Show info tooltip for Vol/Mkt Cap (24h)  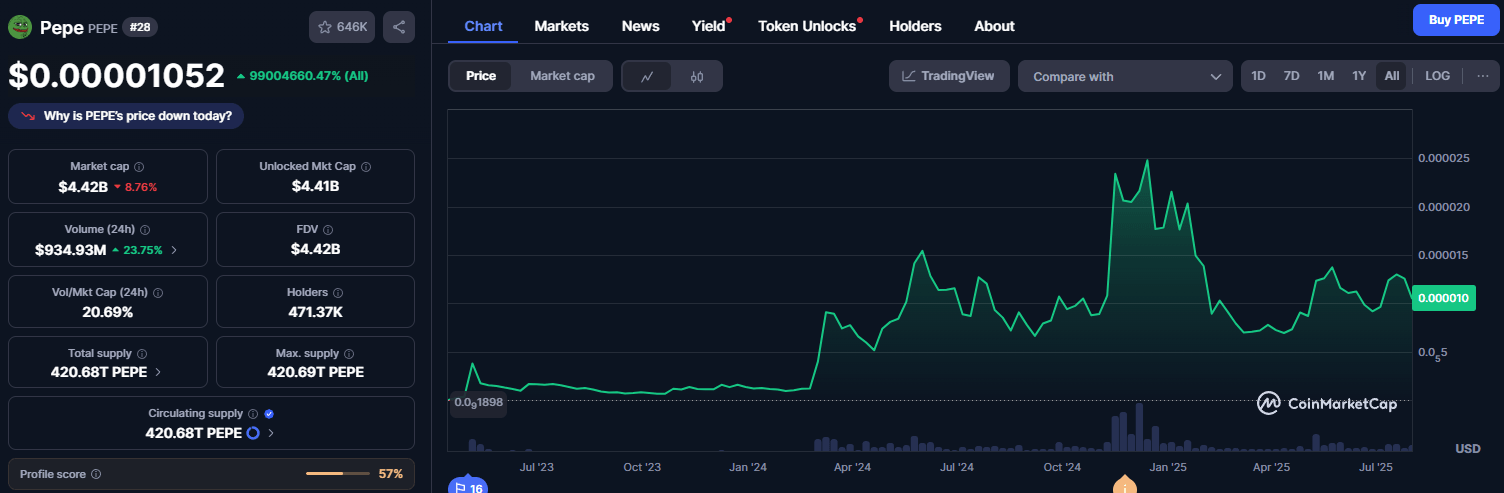pos(158,293)
